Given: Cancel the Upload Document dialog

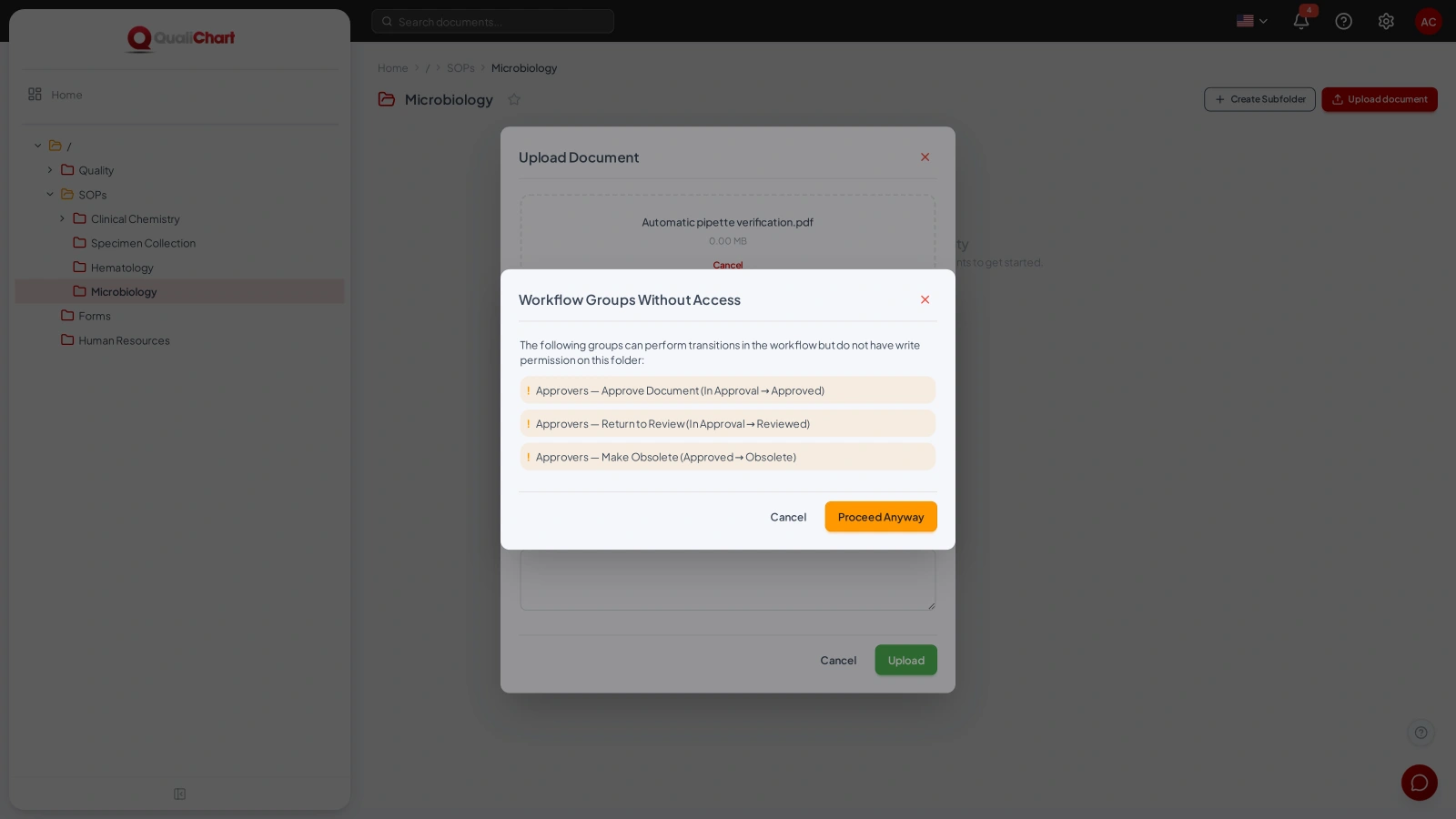Looking at the screenshot, I should tap(838, 661).
